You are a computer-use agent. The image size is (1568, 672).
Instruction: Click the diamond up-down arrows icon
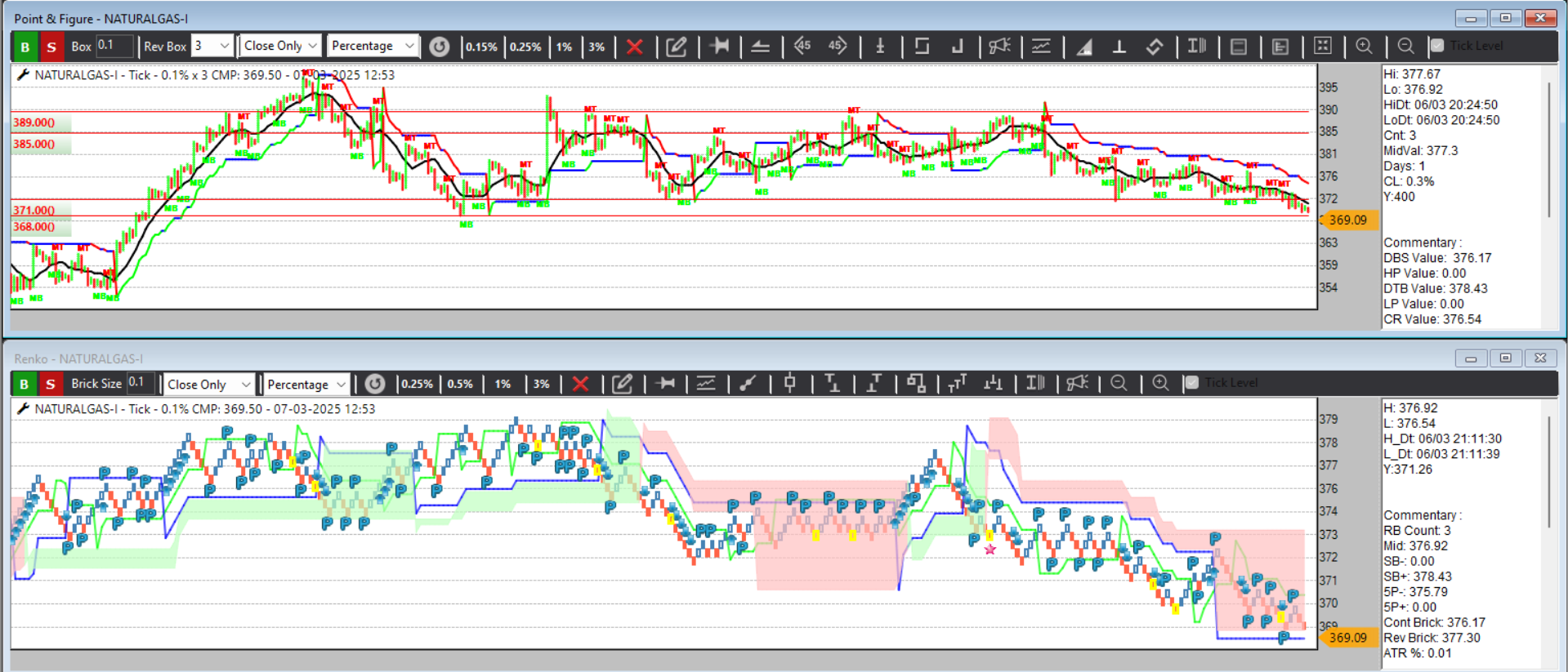(1155, 47)
